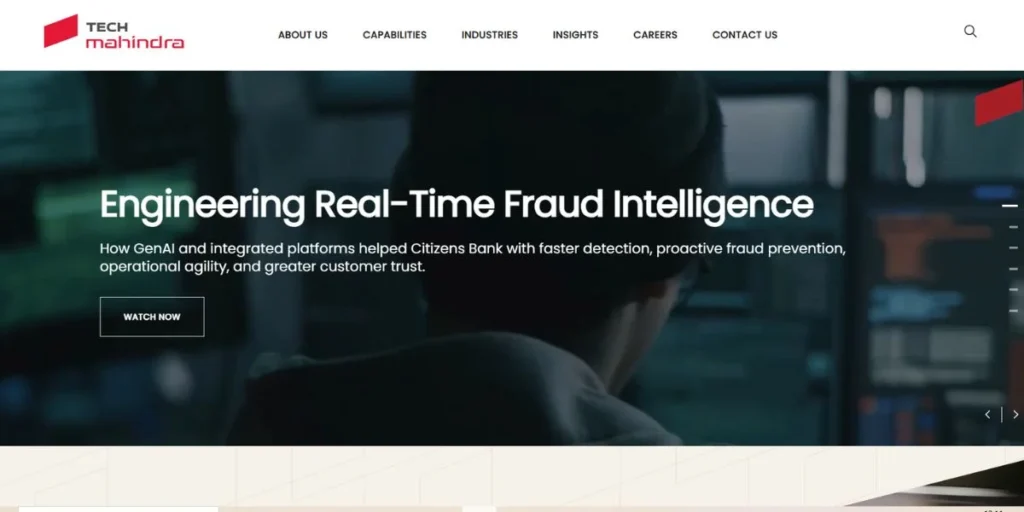Open the About Us menu
This screenshot has width=1024, height=512.
pos(303,35)
